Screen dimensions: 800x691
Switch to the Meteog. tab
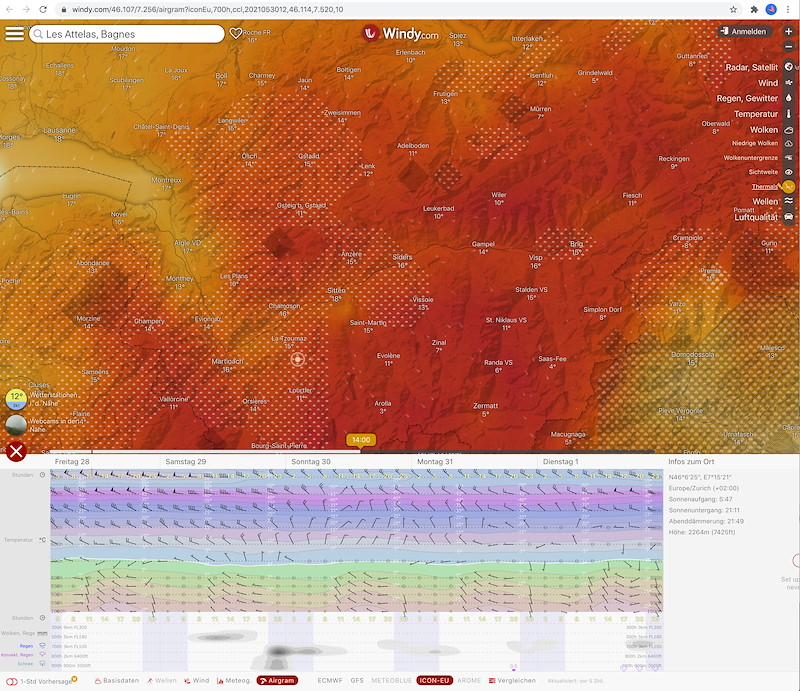click(x=234, y=681)
